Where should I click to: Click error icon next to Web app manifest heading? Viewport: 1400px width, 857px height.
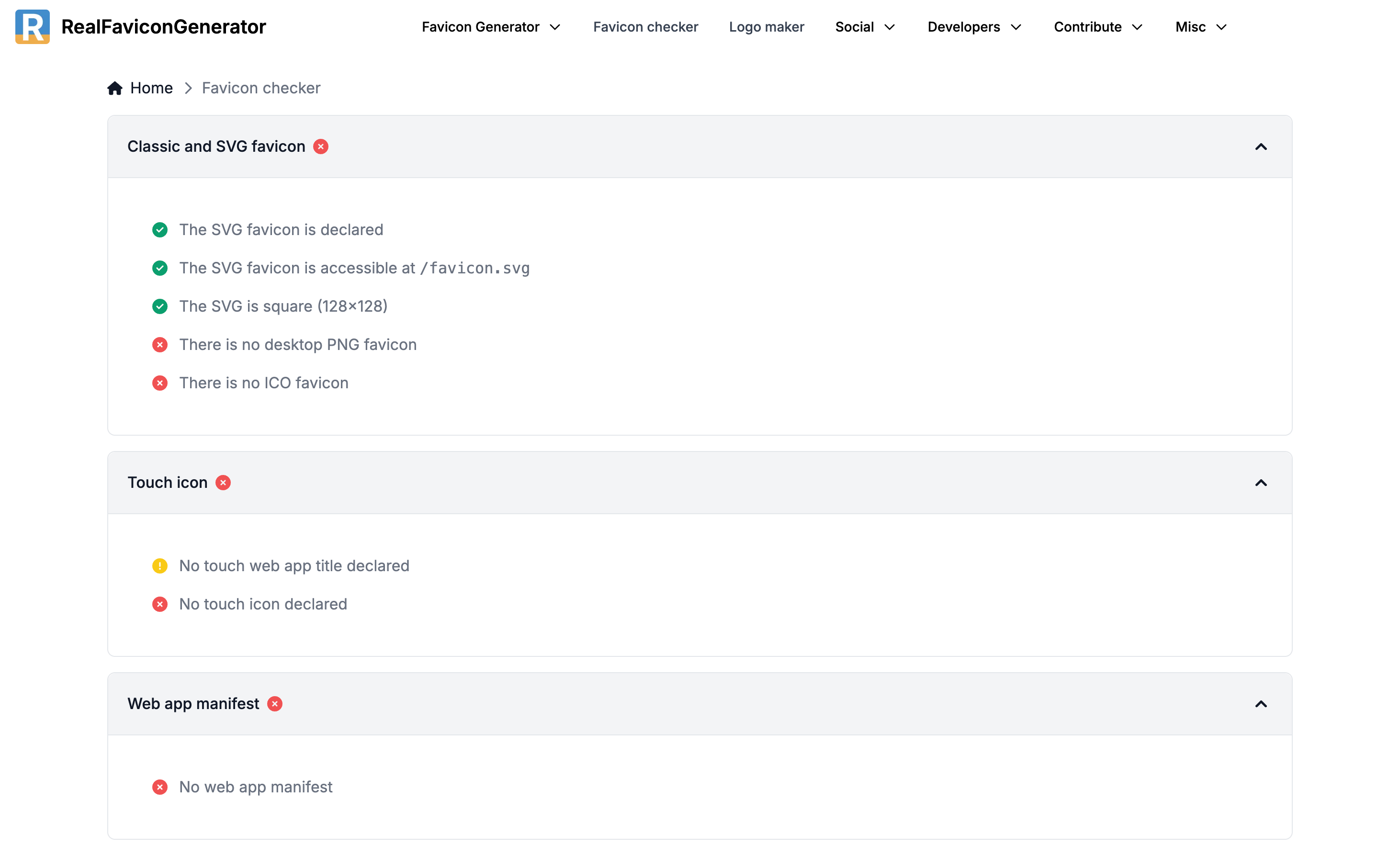[x=274, y=704]
